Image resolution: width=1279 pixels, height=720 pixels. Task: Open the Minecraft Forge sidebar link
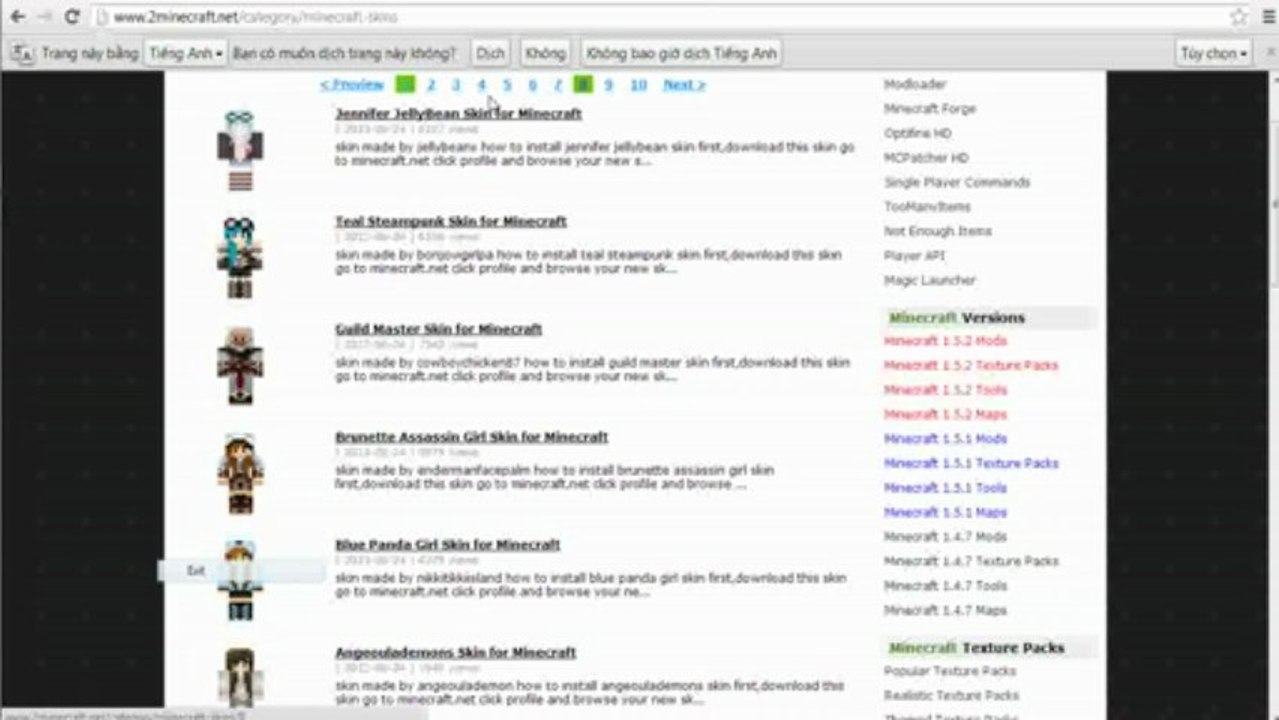point(930,109)
